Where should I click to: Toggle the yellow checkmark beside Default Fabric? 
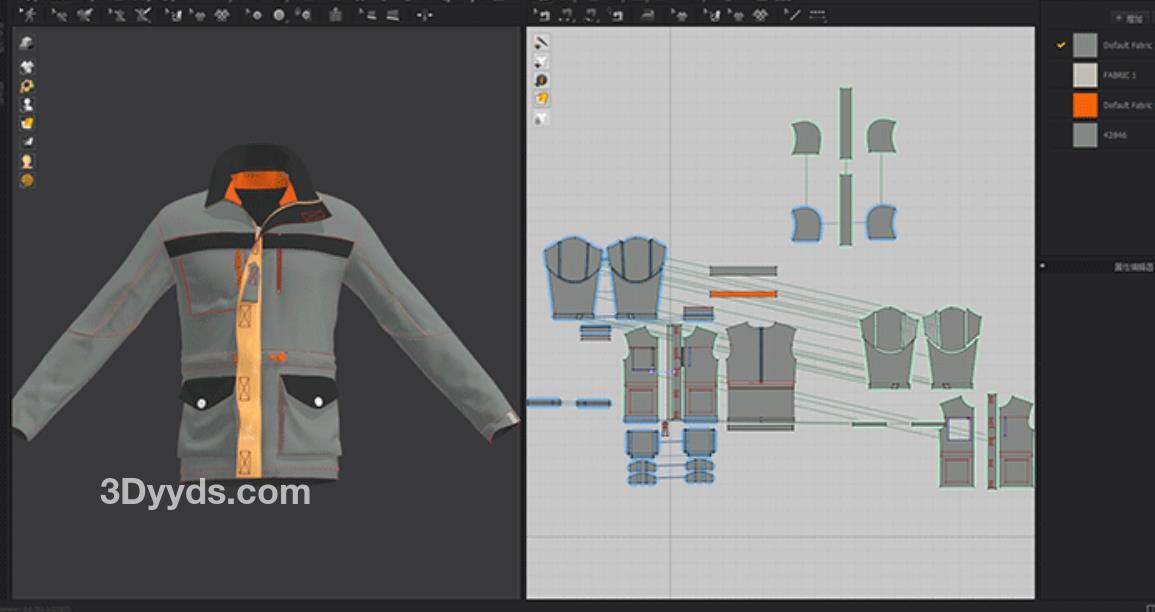pyautogui.click(x=1061, y=45)
